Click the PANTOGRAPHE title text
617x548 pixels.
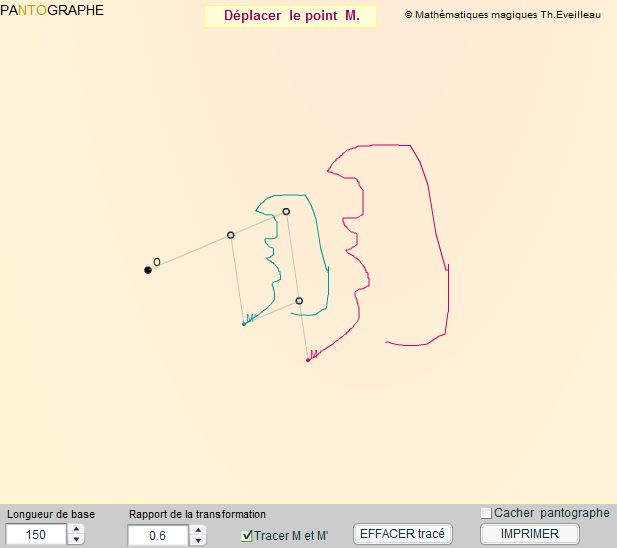point(52,10)
